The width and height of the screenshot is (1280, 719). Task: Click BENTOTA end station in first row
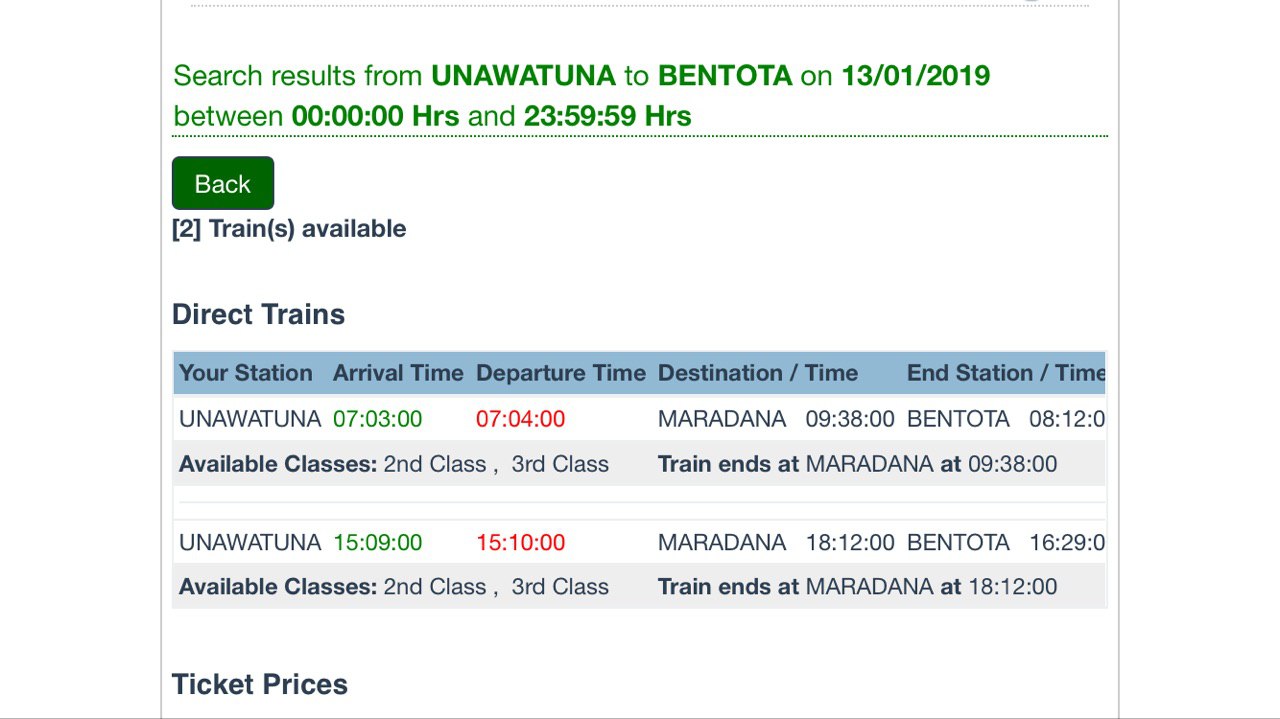958,419
